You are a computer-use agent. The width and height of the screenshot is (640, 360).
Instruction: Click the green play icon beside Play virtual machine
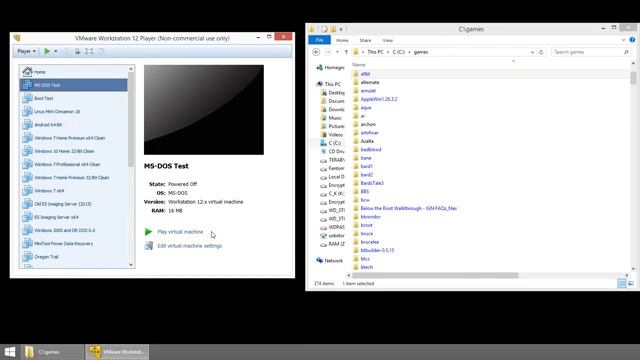149,232
